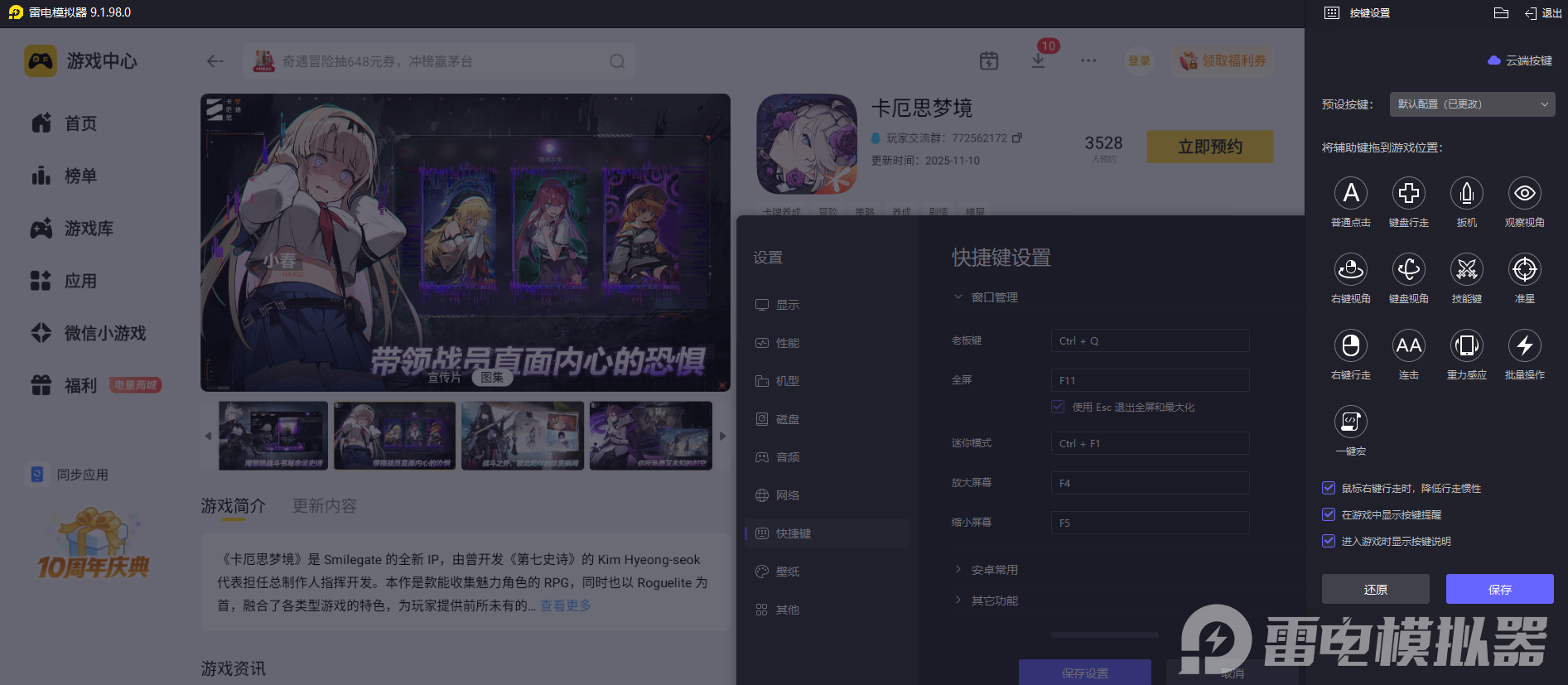Collapse the 窗口管理 section
The width and height of the screenshot is (1568, 685).
coord(986,297)
